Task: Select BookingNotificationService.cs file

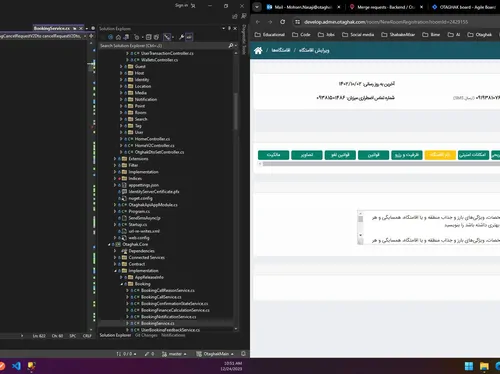Action: [169, 317]
